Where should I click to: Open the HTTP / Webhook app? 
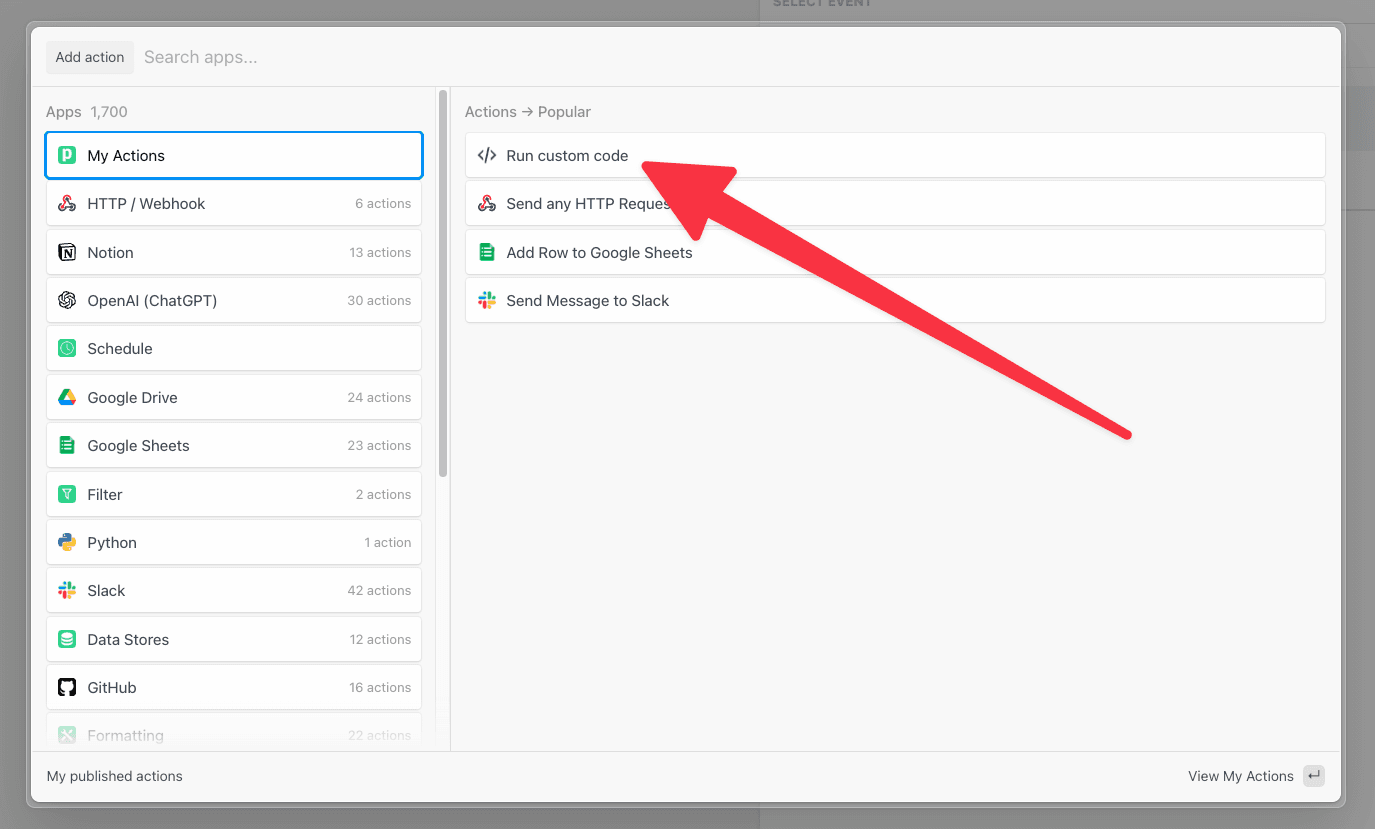pos(234,203)
